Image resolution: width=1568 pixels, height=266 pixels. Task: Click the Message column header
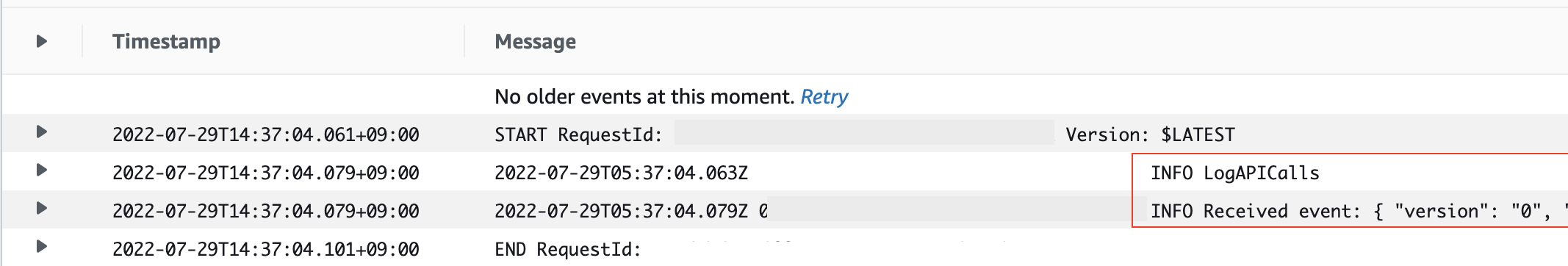click(535, 42)
